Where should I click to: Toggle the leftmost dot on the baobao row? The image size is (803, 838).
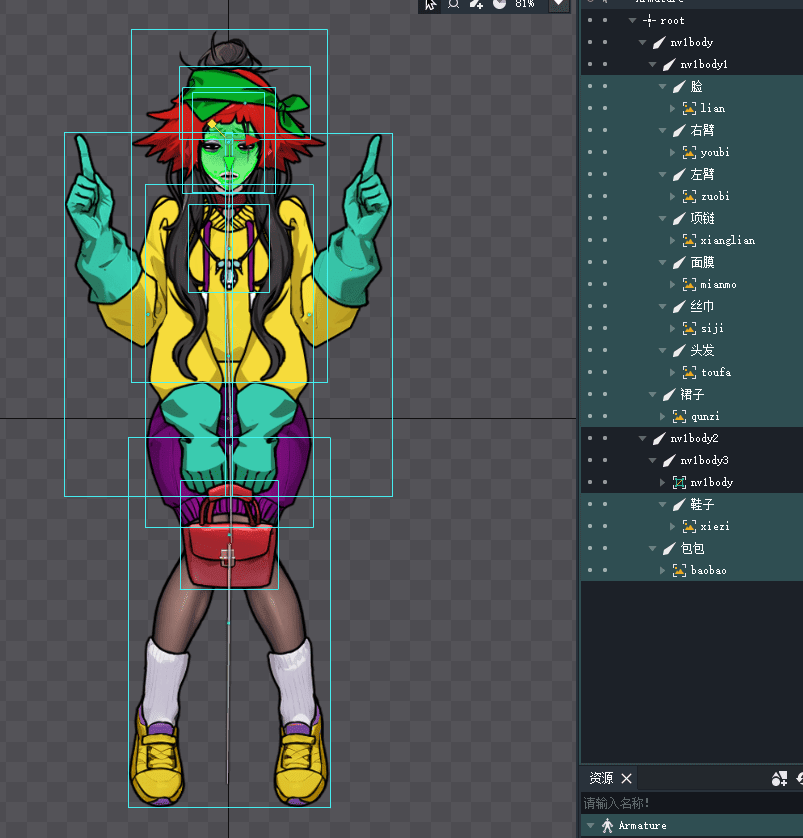coord(589,570)
